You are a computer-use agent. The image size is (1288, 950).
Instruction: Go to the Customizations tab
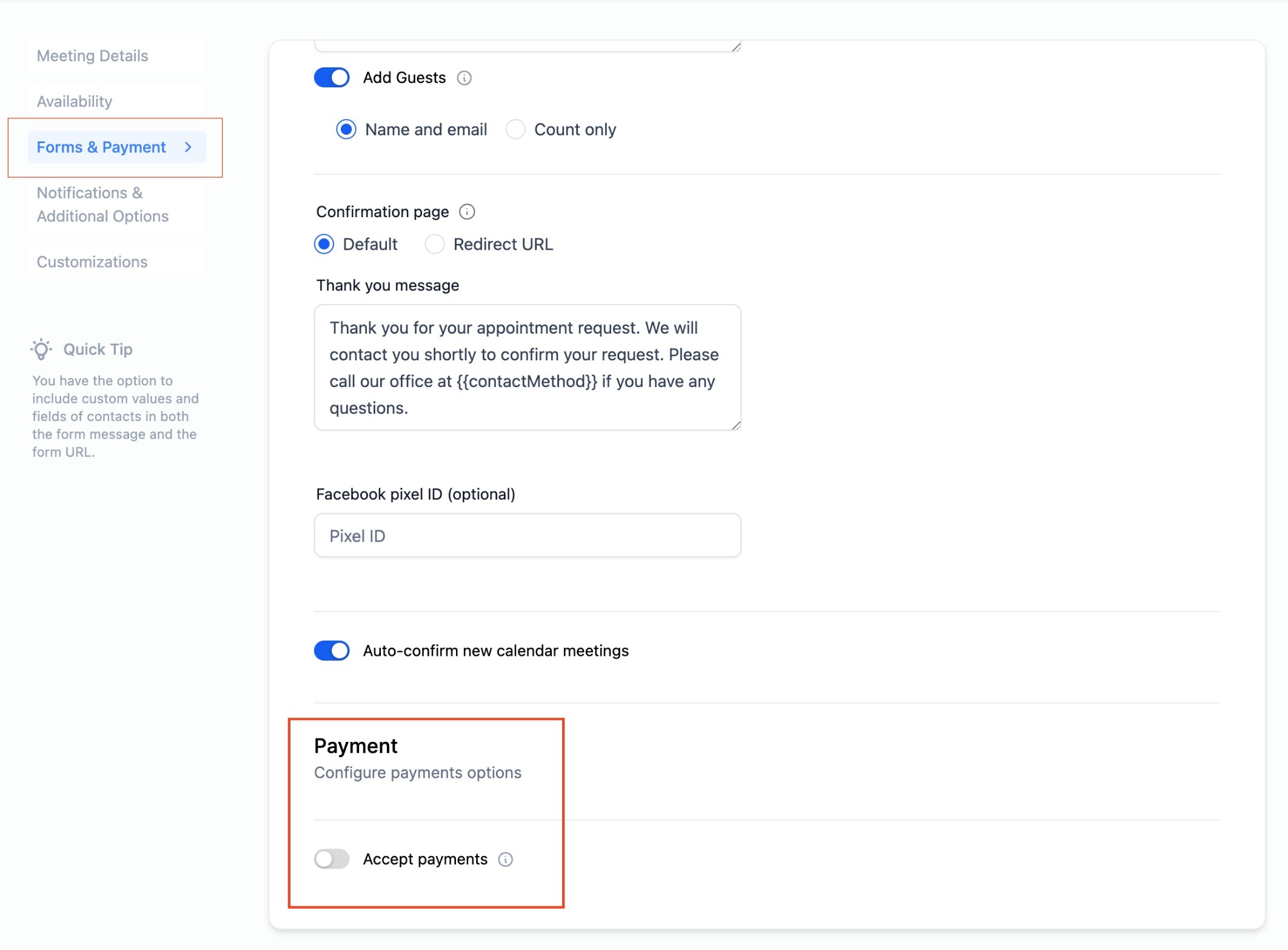92,262
